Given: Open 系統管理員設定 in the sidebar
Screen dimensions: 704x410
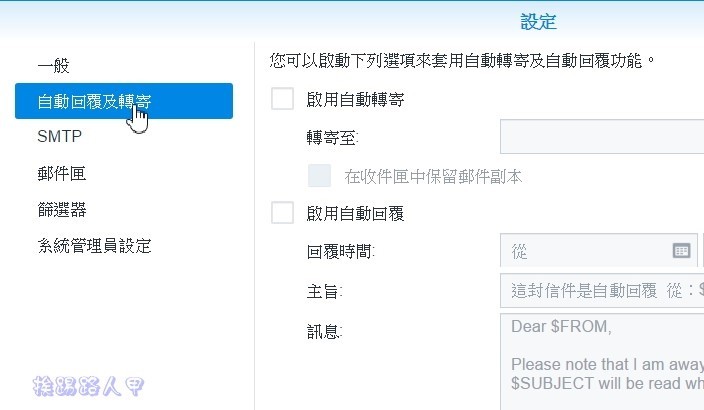Looking at the screenshot, I should 94,245.
